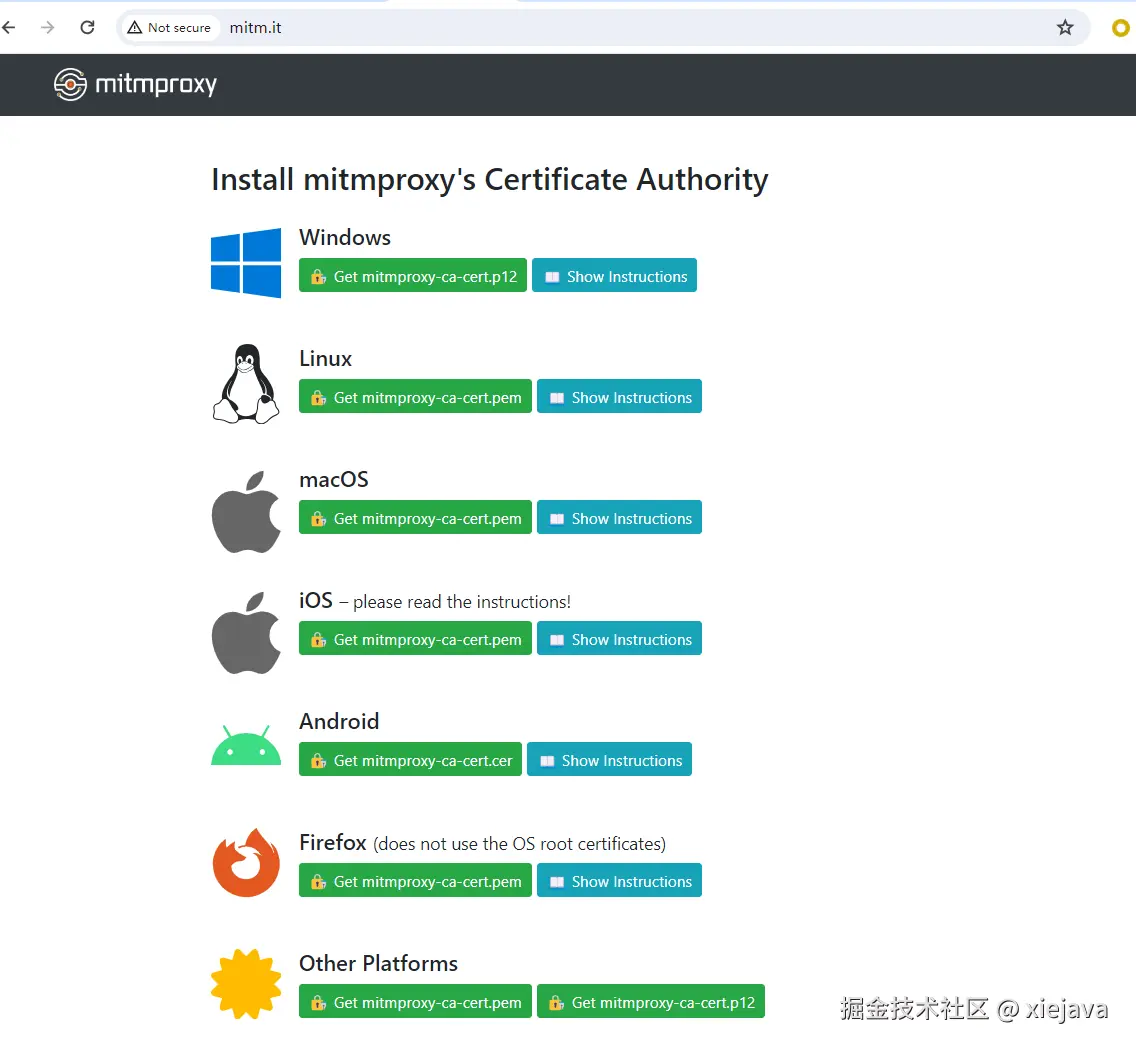The width and height of the screenshot is (1136, 1051).
Task: Click the Not secure warning badge
Action: (170, 28)
